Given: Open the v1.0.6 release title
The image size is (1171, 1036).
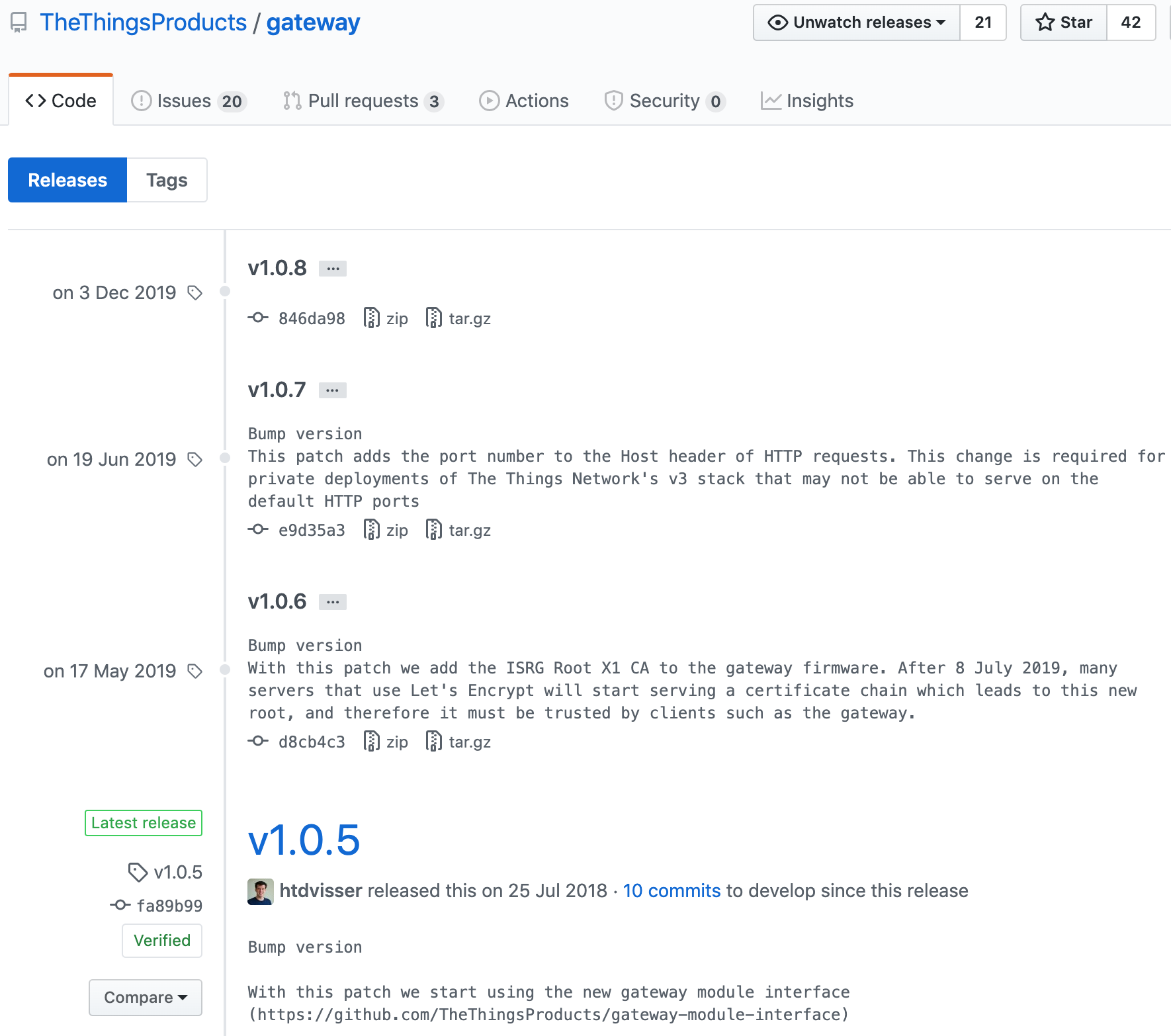Looking at the screenshot, I should pyautogui.click(x=277, y=601).
